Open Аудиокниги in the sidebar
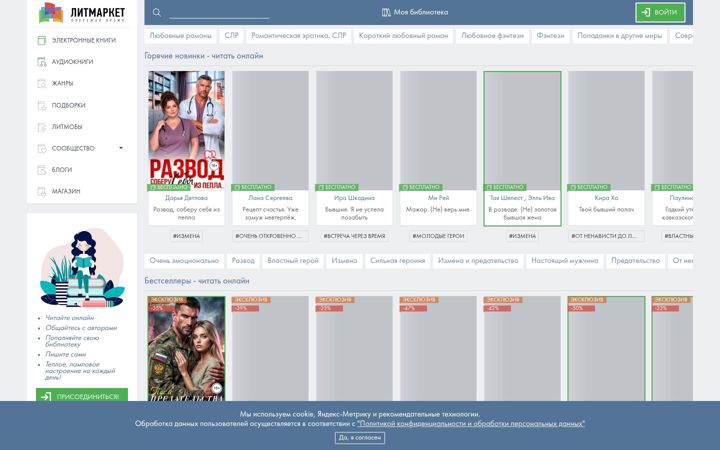The width and height of the screenshot is (720, 450). (72, 62)
